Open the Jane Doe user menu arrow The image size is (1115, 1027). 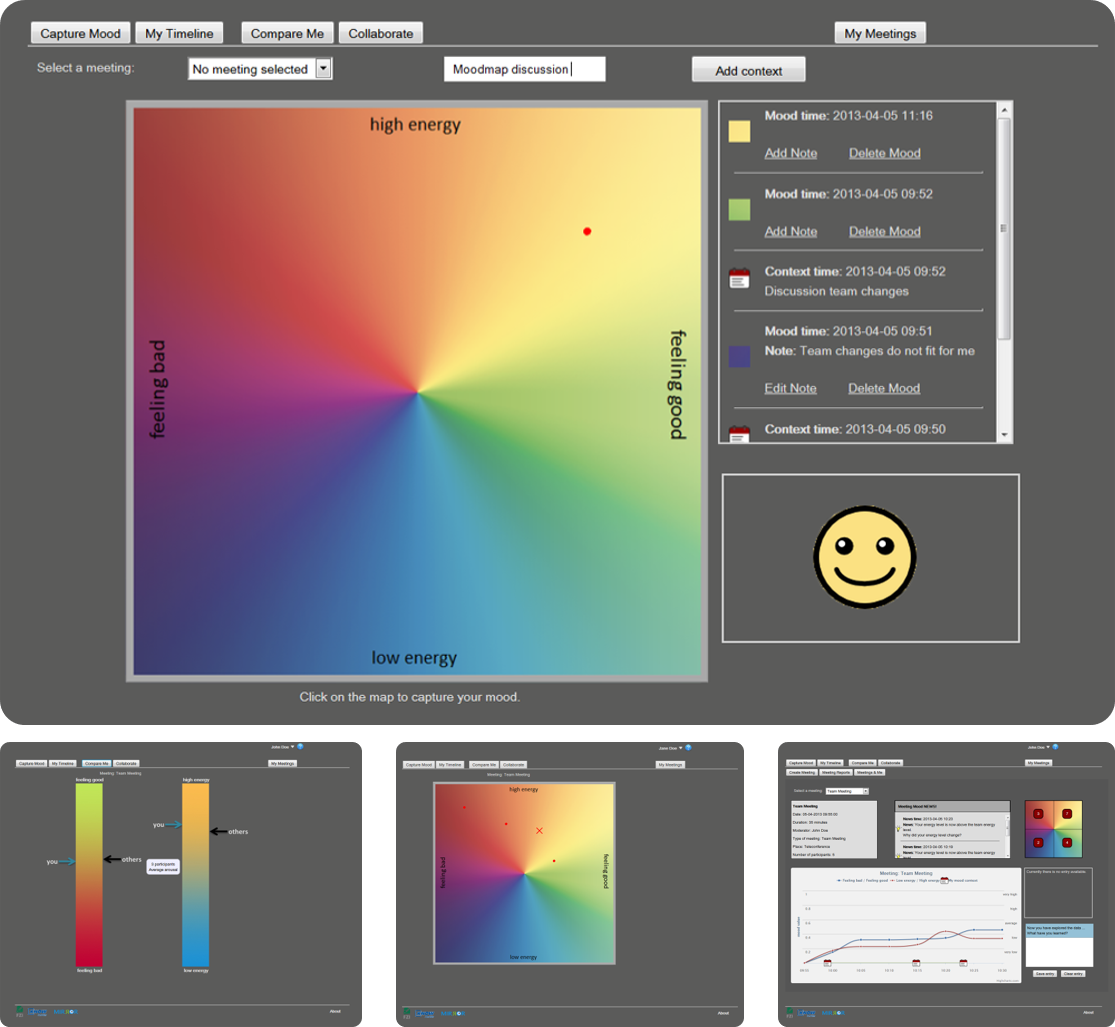pos(292,746)
